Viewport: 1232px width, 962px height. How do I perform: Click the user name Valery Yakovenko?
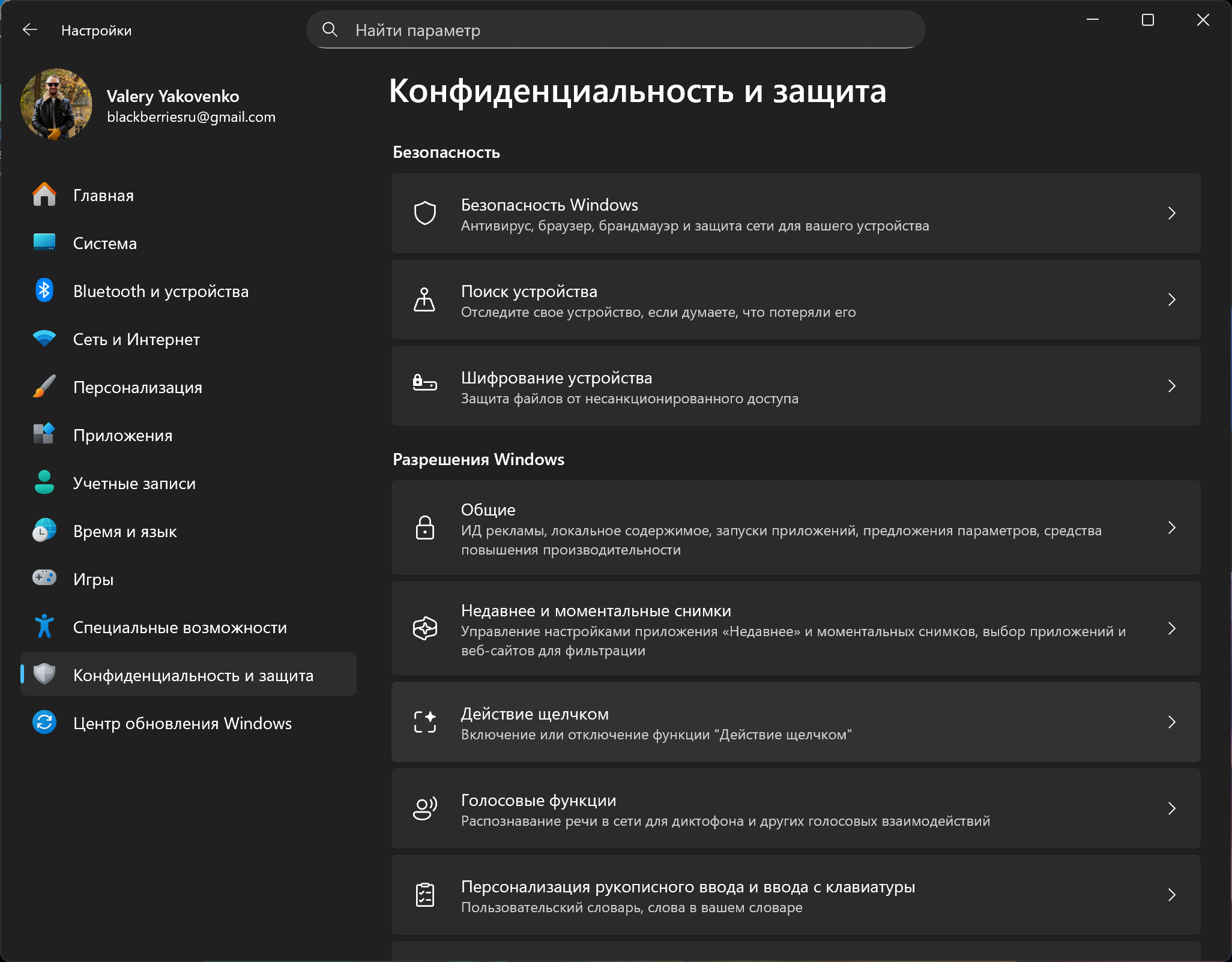click(173, 96)
